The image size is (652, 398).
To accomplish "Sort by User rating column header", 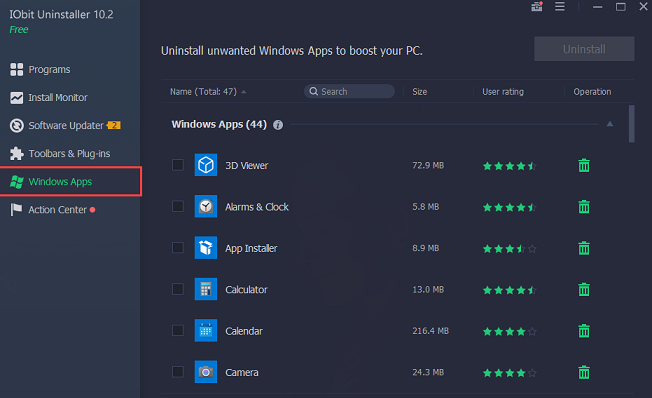I will click(503, 91).
